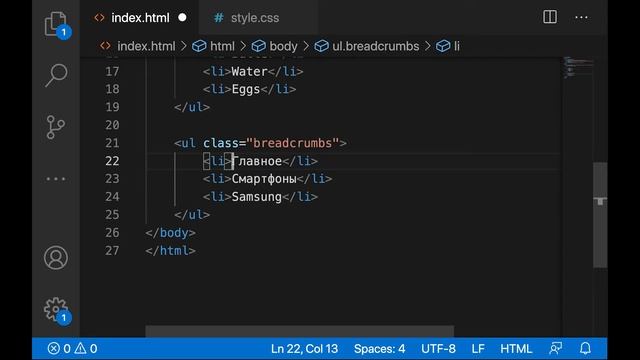Select ul.breadcrumbs in breadcrumb path
The width and height of the screenshot is (640, 360).
[x=376, y=46]
